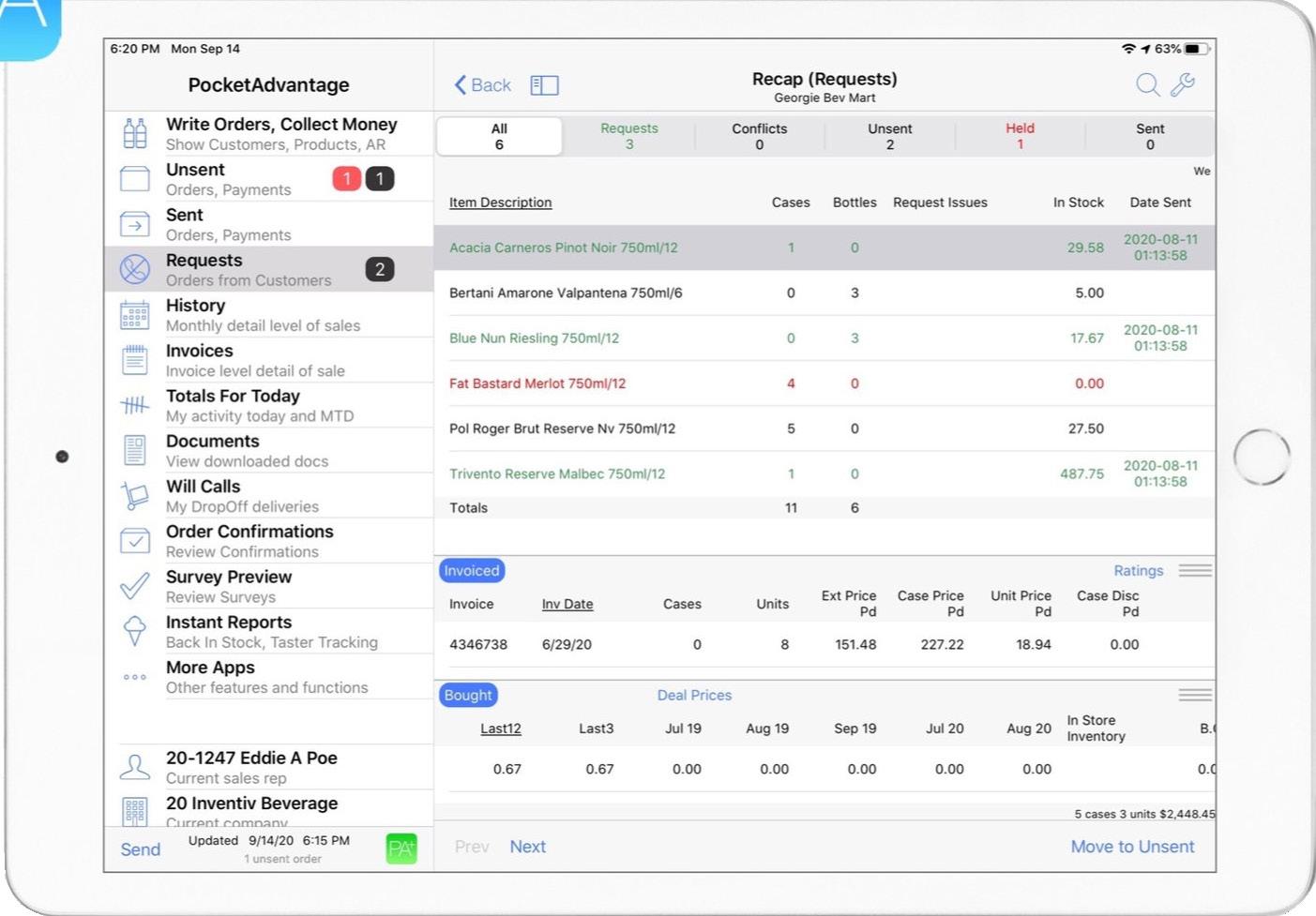Image resolution: width=1316 pixels, height=916 pixels.
Task: Open History monthly sales detail
Action: (269, 315)
